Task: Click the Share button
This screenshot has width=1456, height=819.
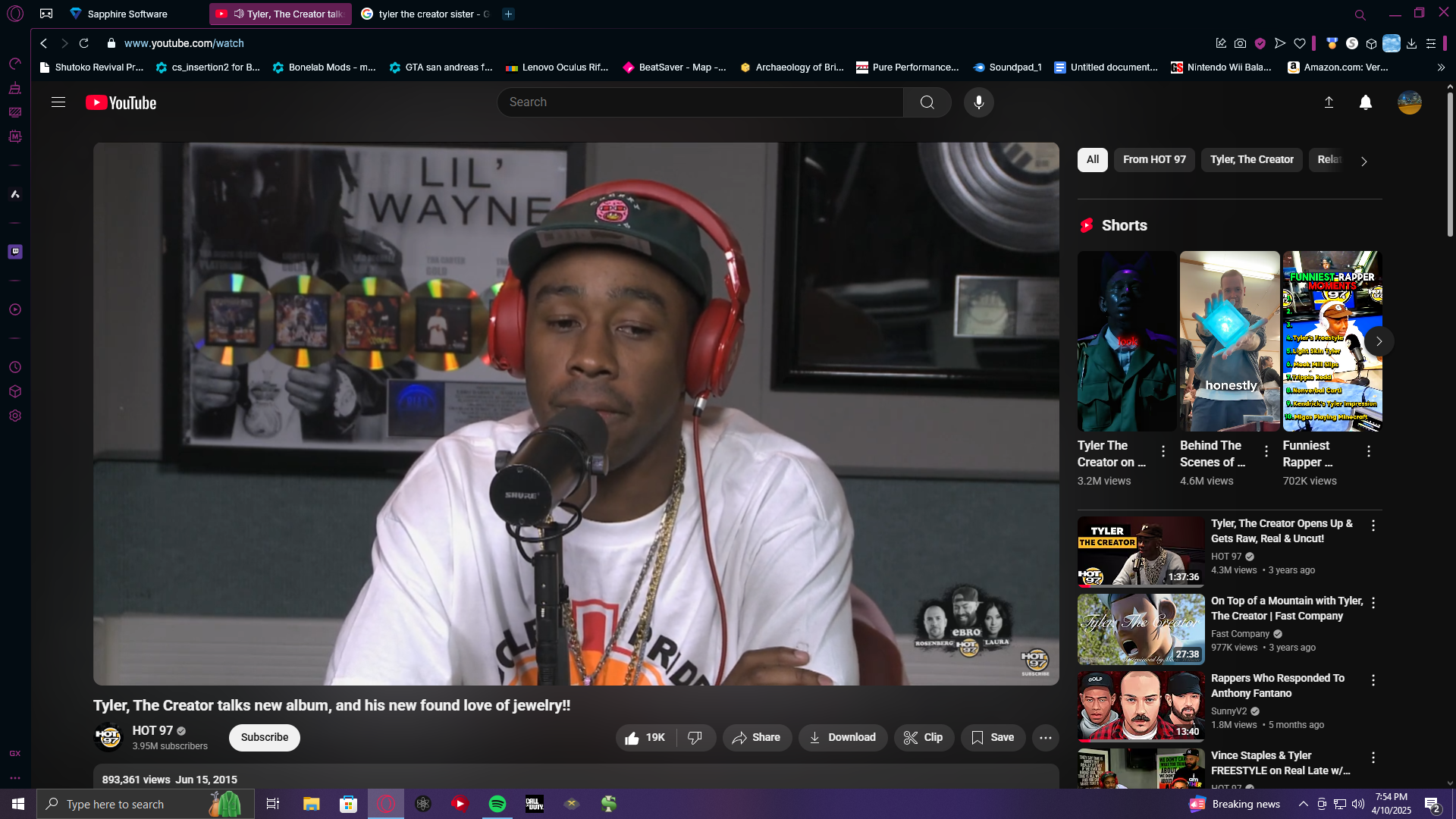Action: [x=756, y=737]
